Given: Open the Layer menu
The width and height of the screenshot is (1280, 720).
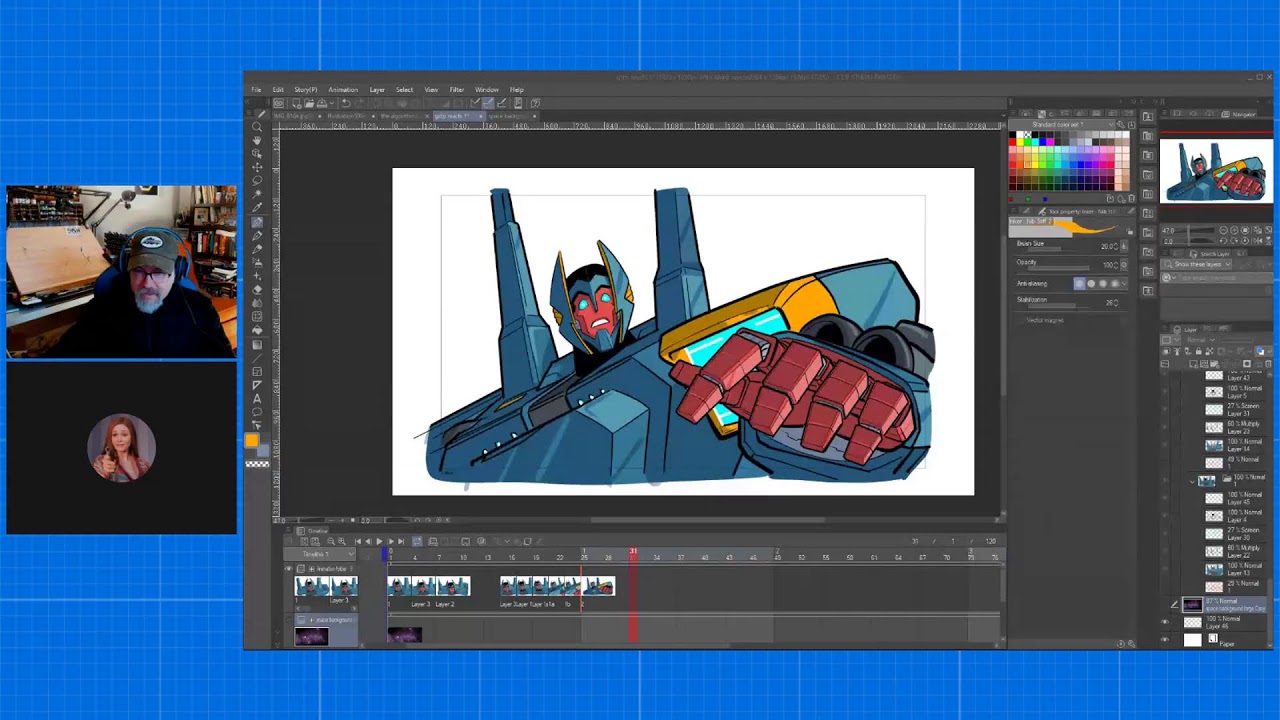Looking at the screenshot, I should tap(377, 90).
